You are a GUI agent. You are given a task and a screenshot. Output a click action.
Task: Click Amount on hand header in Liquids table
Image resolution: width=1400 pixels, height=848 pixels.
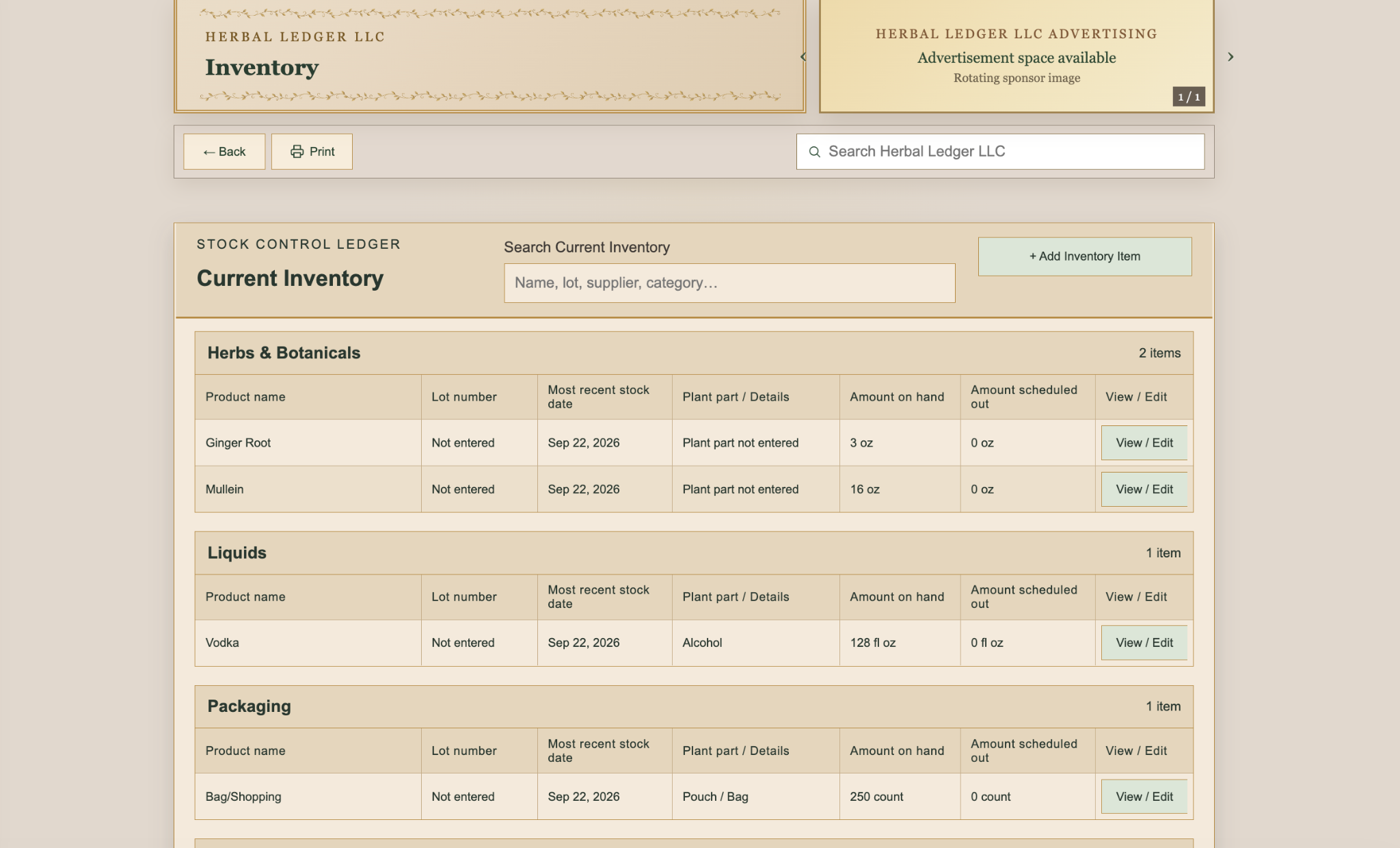pos(897,596)
